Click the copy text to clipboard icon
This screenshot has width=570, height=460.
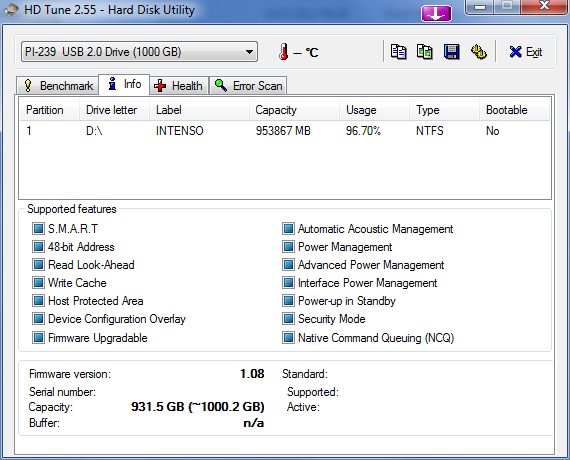[x=398, y=52]
